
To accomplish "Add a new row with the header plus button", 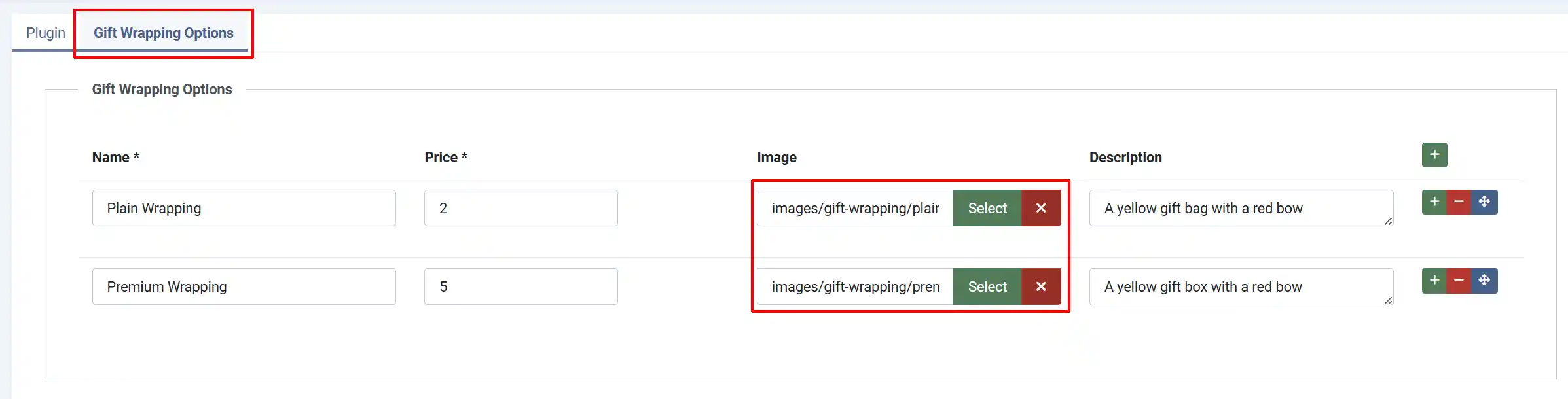I will click(x=1434, y=155).
